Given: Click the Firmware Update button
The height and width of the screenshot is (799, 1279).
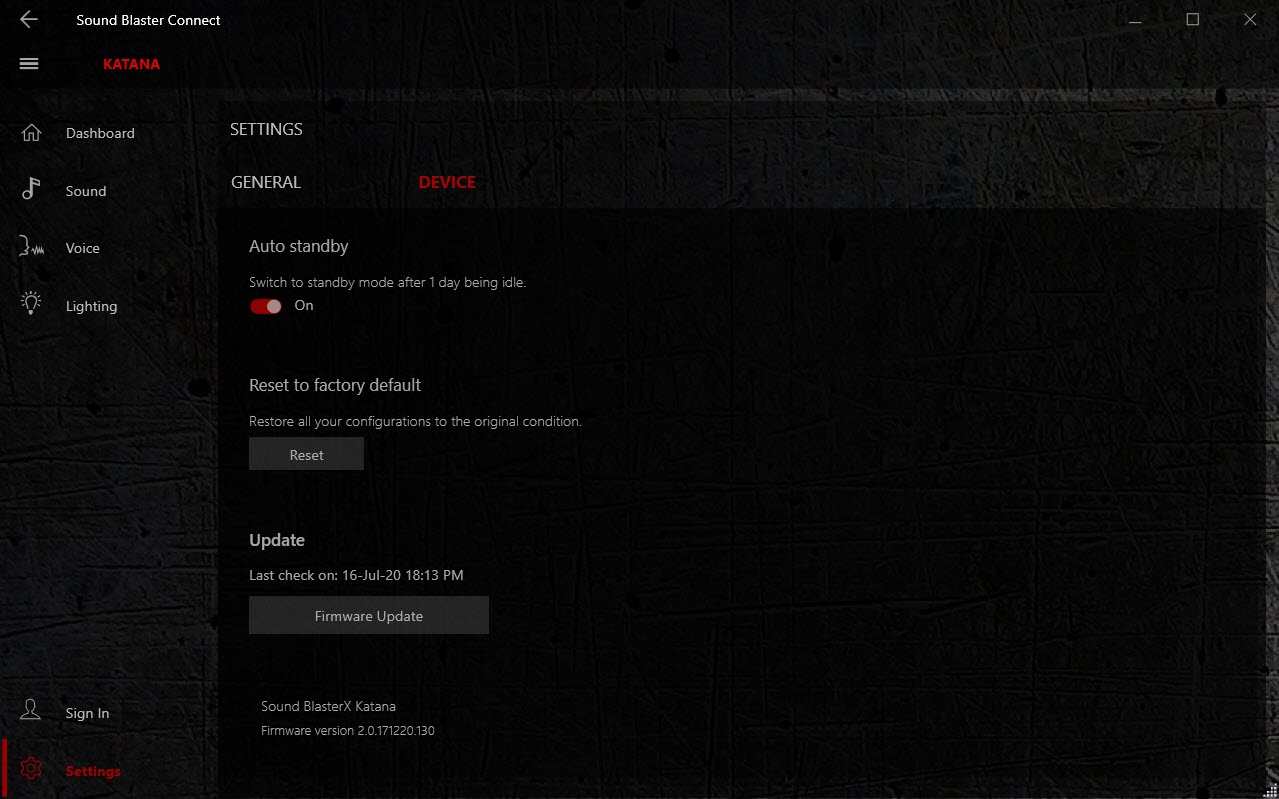Looking at the screenshot, I should [x=369, y=616].
